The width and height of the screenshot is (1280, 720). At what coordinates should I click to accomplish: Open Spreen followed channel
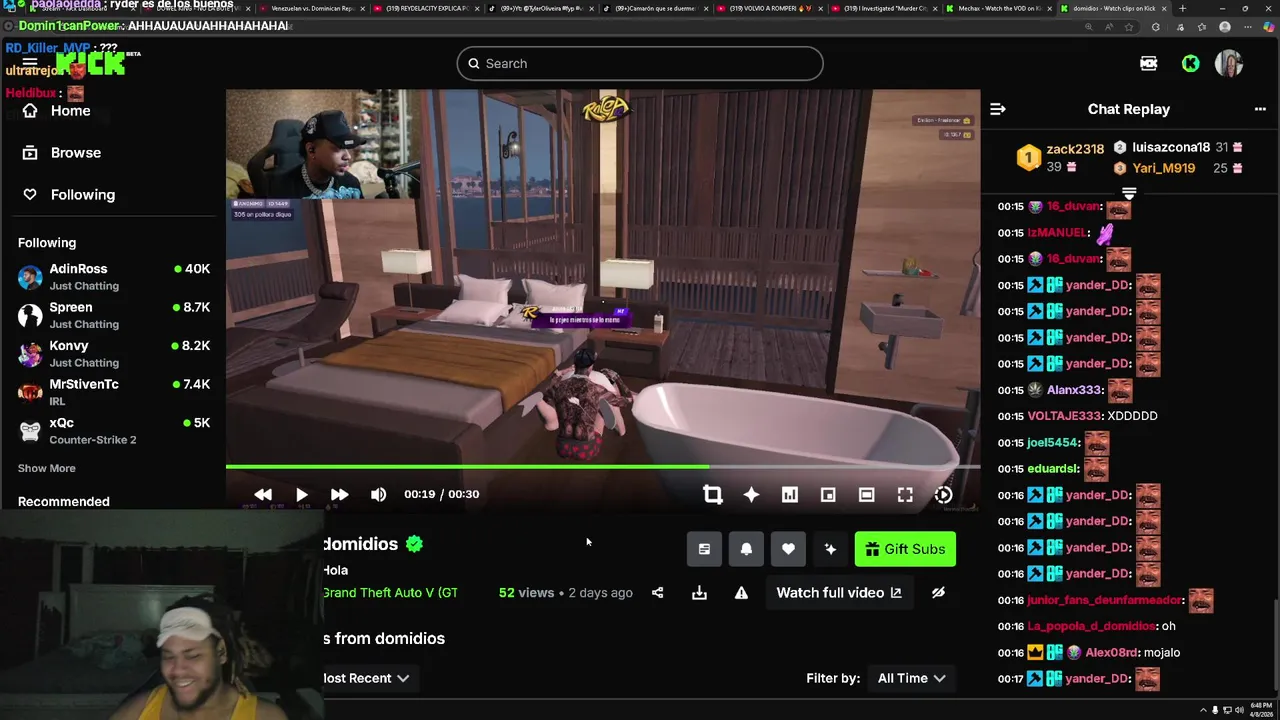[x=114, y=315]
